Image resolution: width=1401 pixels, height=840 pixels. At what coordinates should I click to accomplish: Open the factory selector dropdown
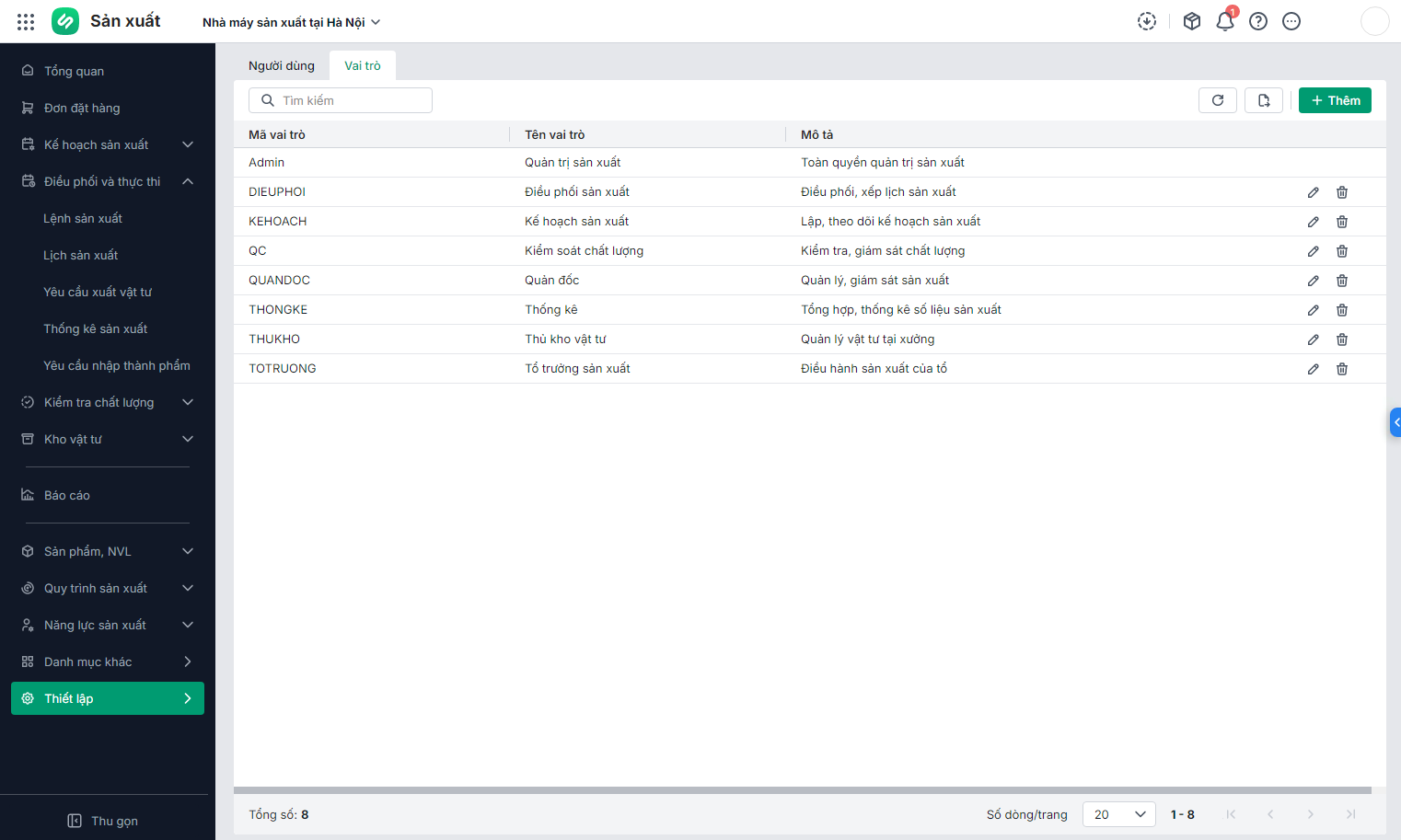pos(291,22)
